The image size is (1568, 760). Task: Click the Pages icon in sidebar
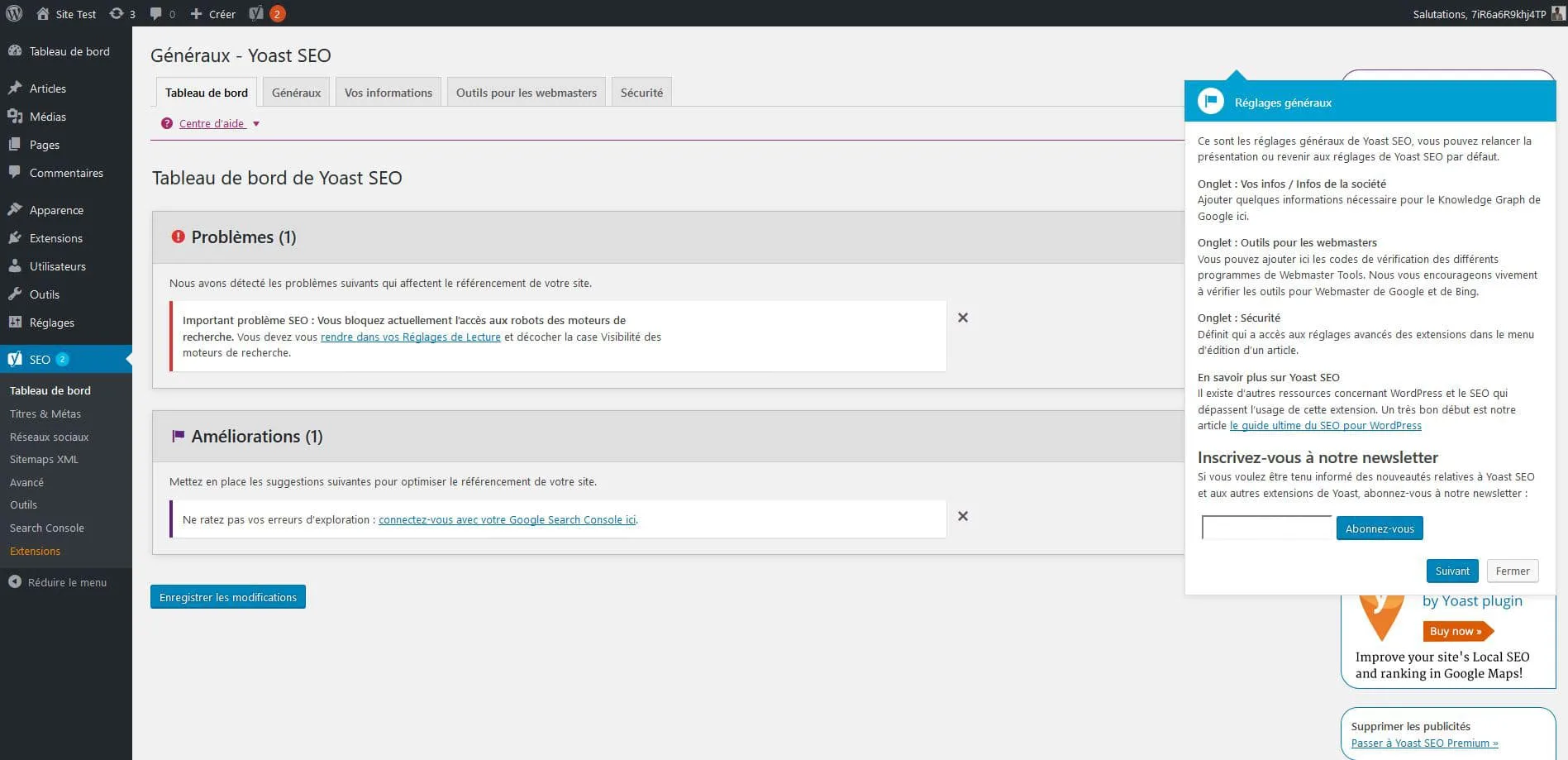click(15, 144)
